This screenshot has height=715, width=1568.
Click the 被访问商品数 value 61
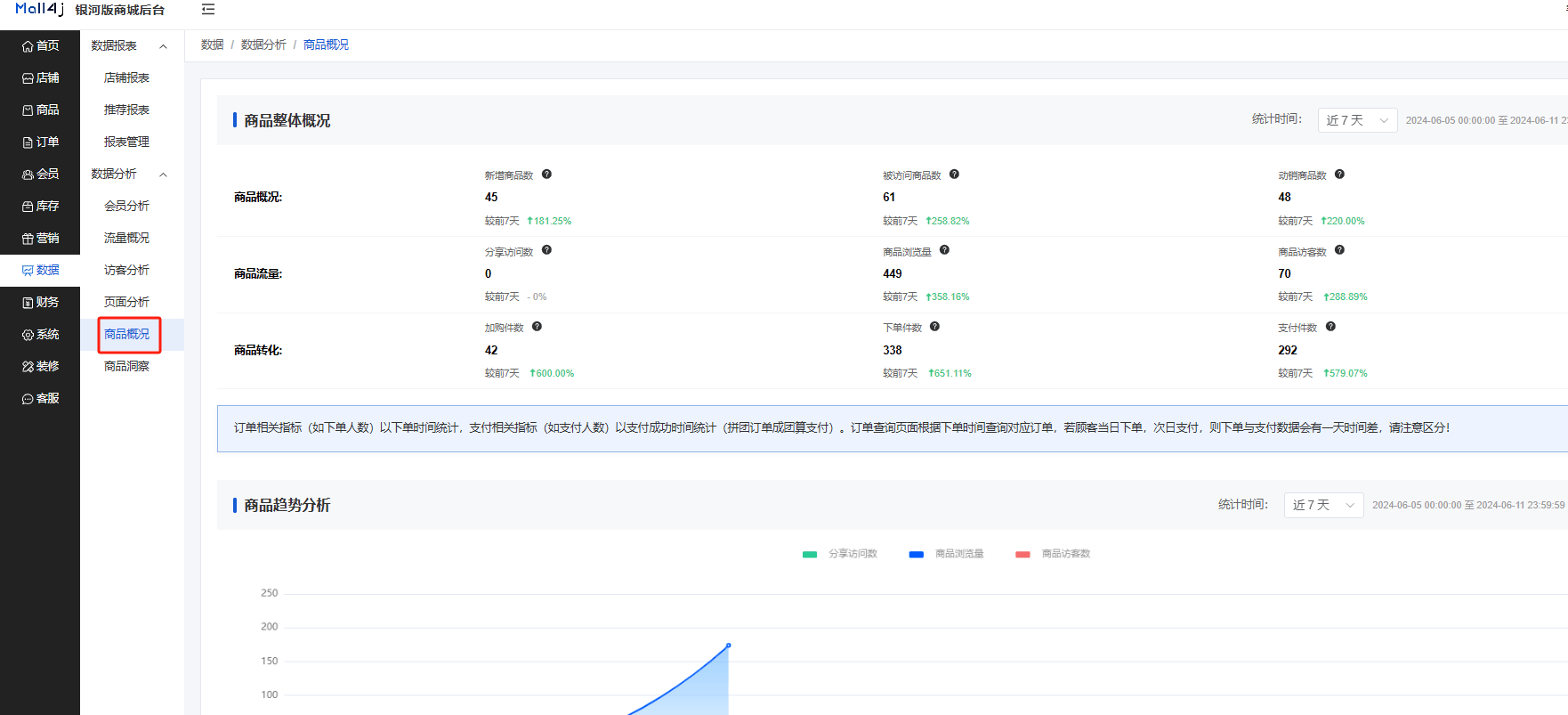click(x=889, y=198)
